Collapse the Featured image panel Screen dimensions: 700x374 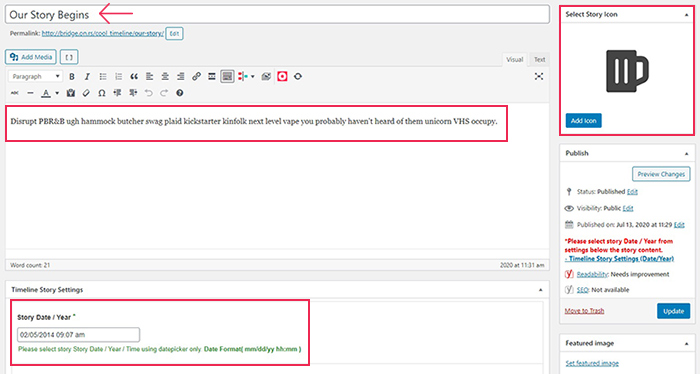[686, 344]
